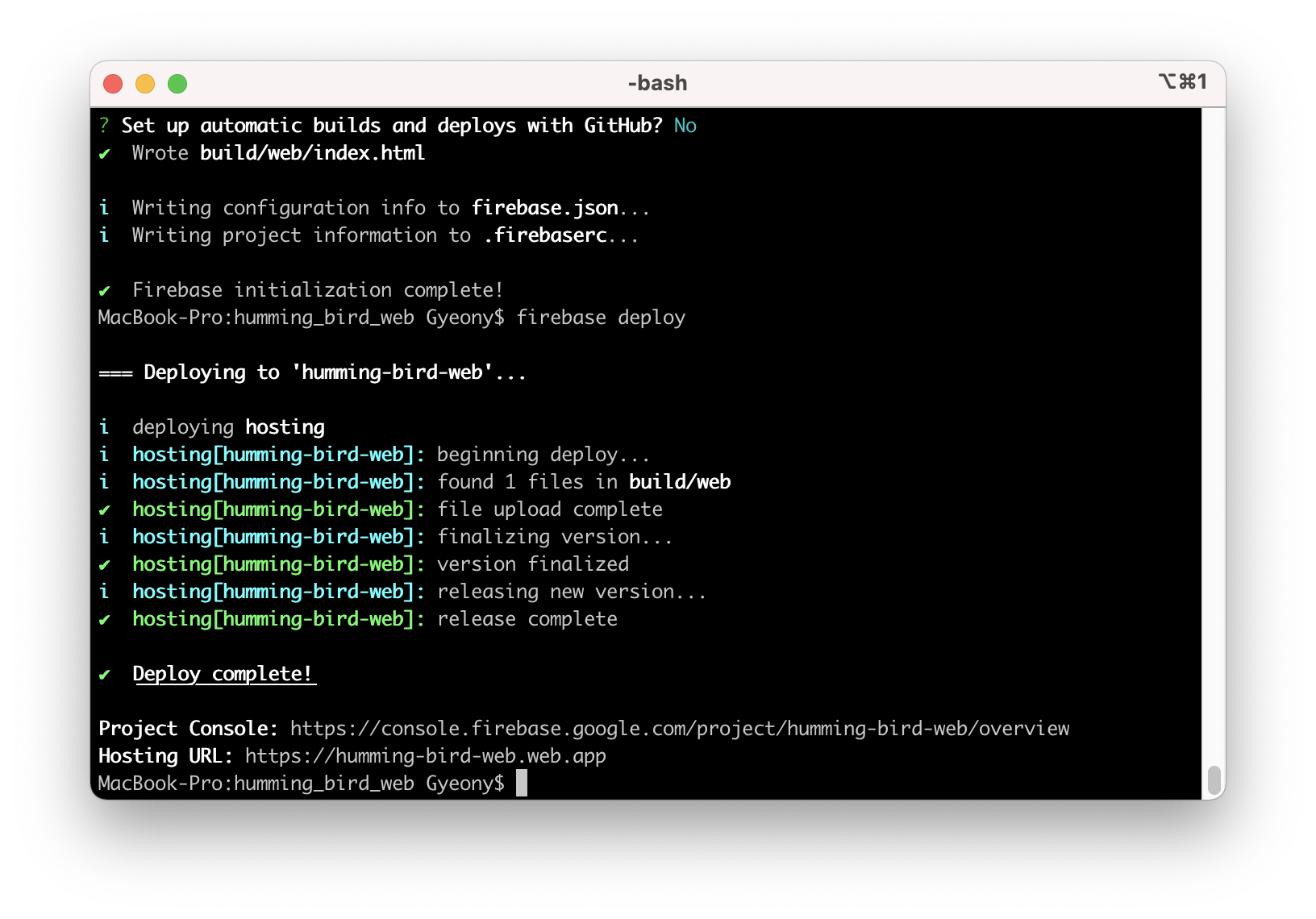Click the -bash window title

point(657,83)
